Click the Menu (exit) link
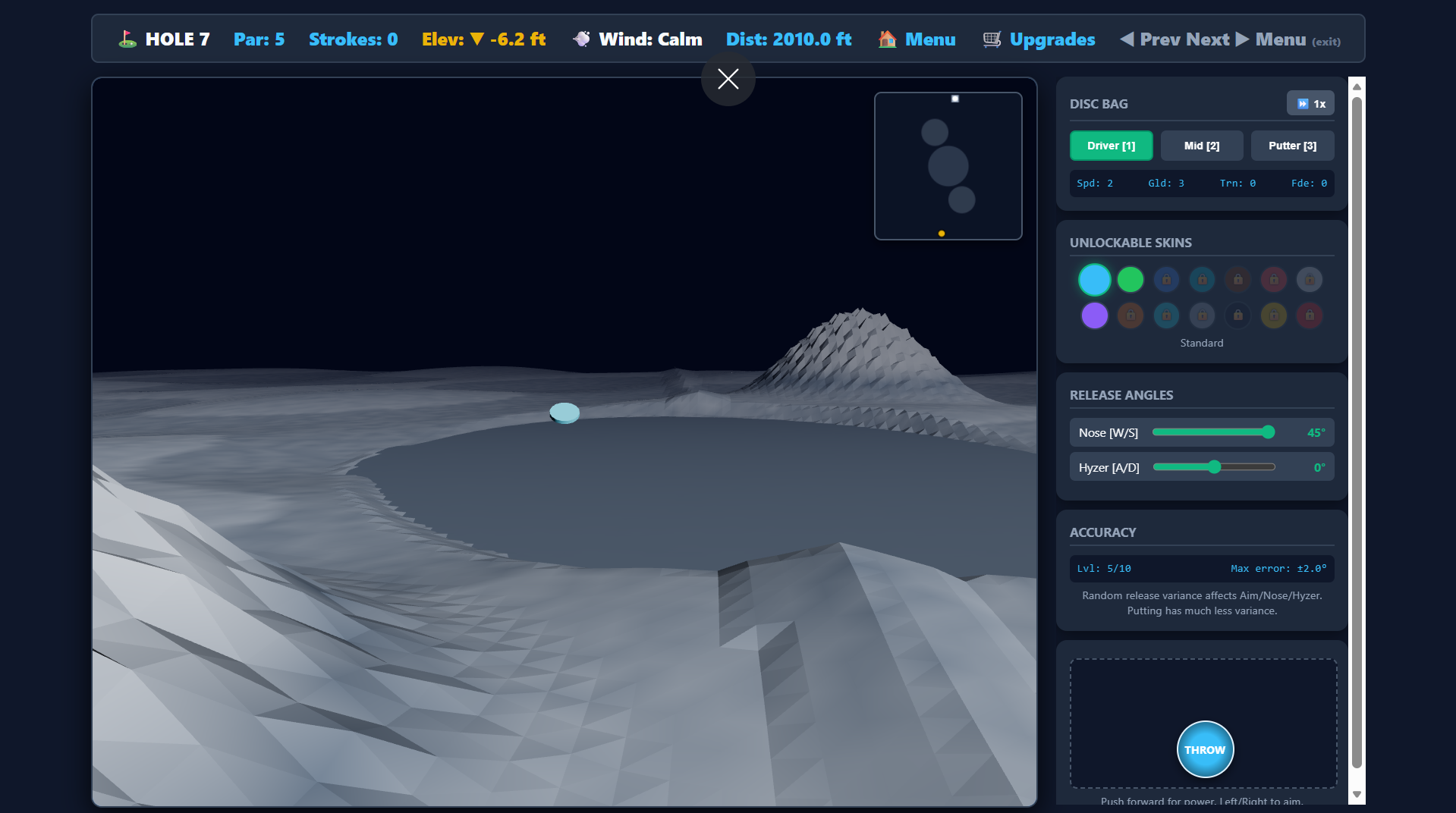Viewport: 1456px width, 813px height. tap(1297, 39)
